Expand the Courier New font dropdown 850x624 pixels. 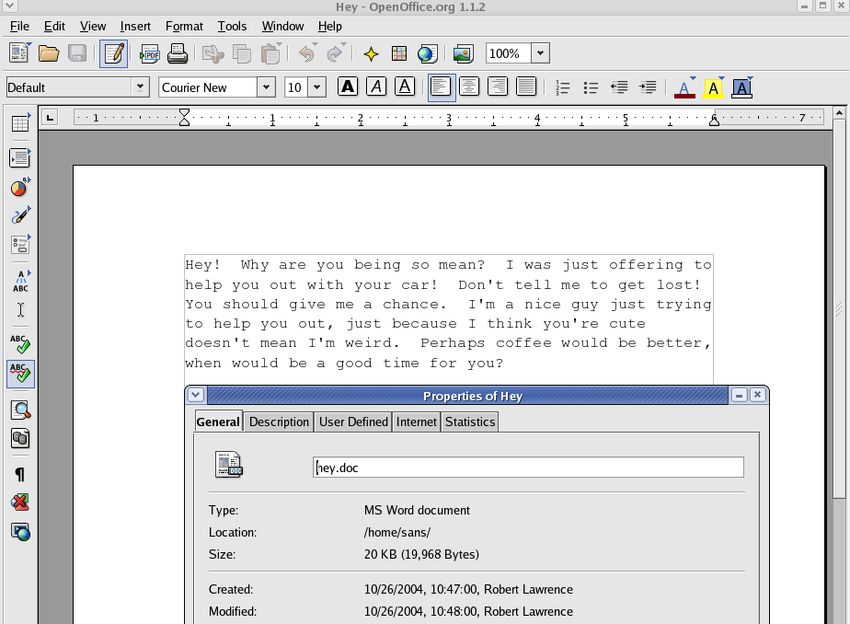coord(266,88)
